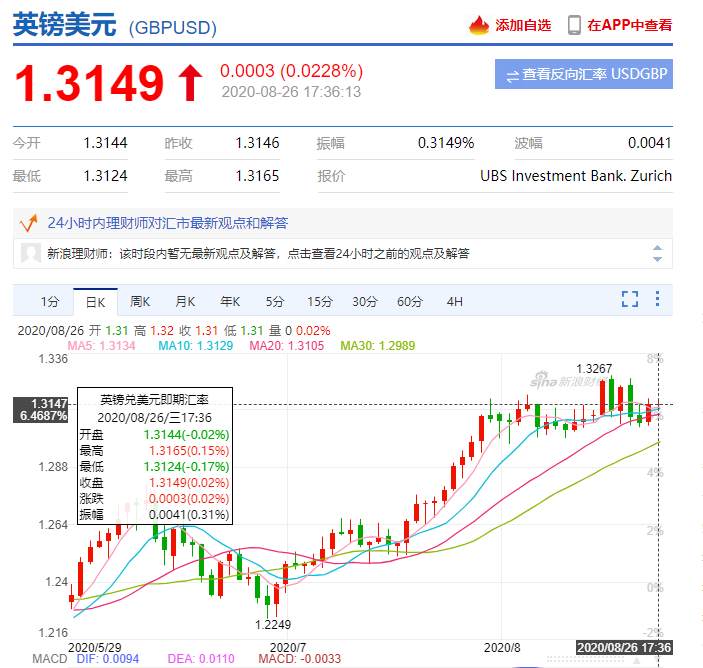Click 查看反向汇率 USDGBP button
This screenshot has height=668, width=703.
(x=584, y=75)
